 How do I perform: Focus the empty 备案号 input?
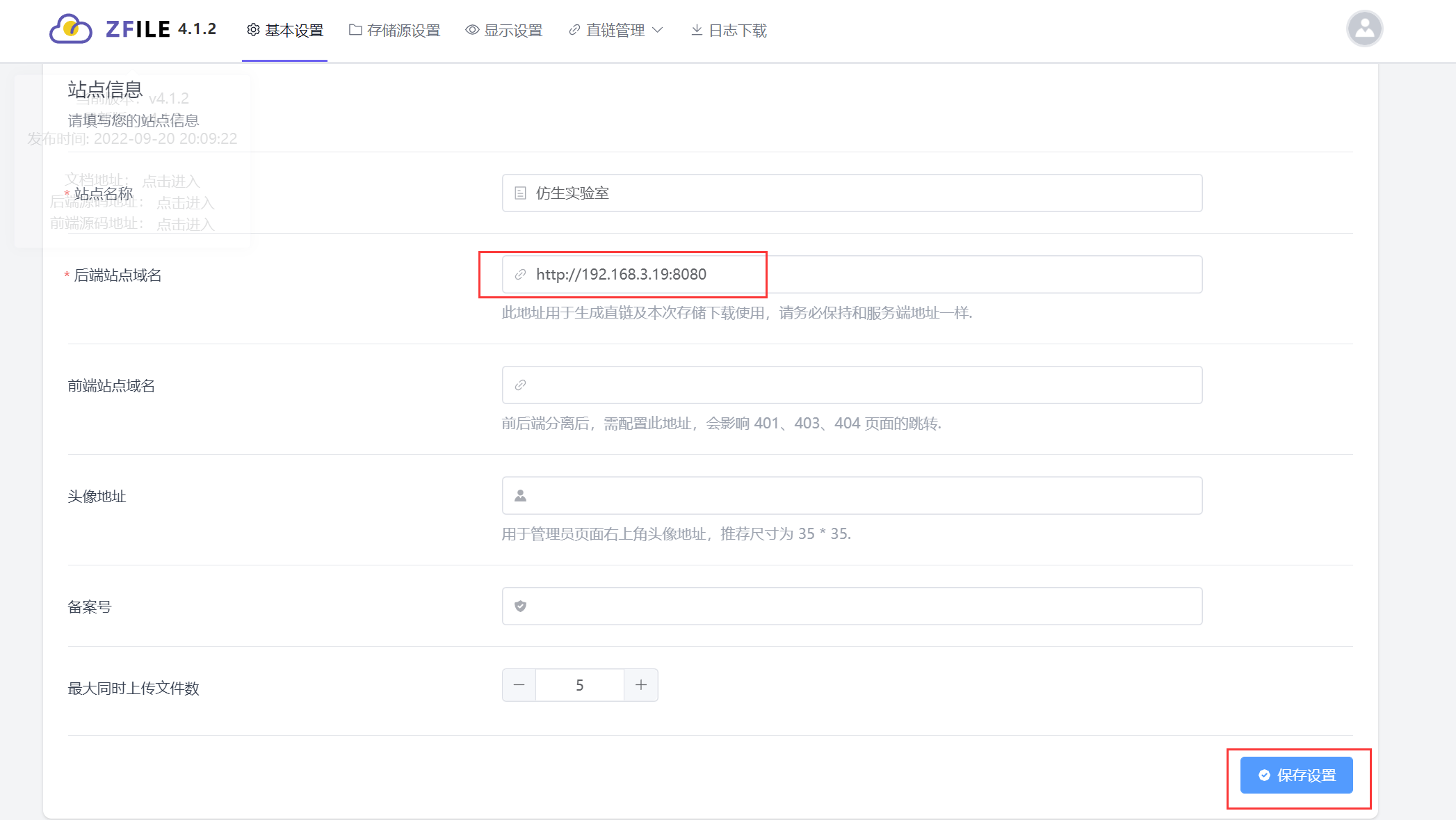click(x=852, y=606)
